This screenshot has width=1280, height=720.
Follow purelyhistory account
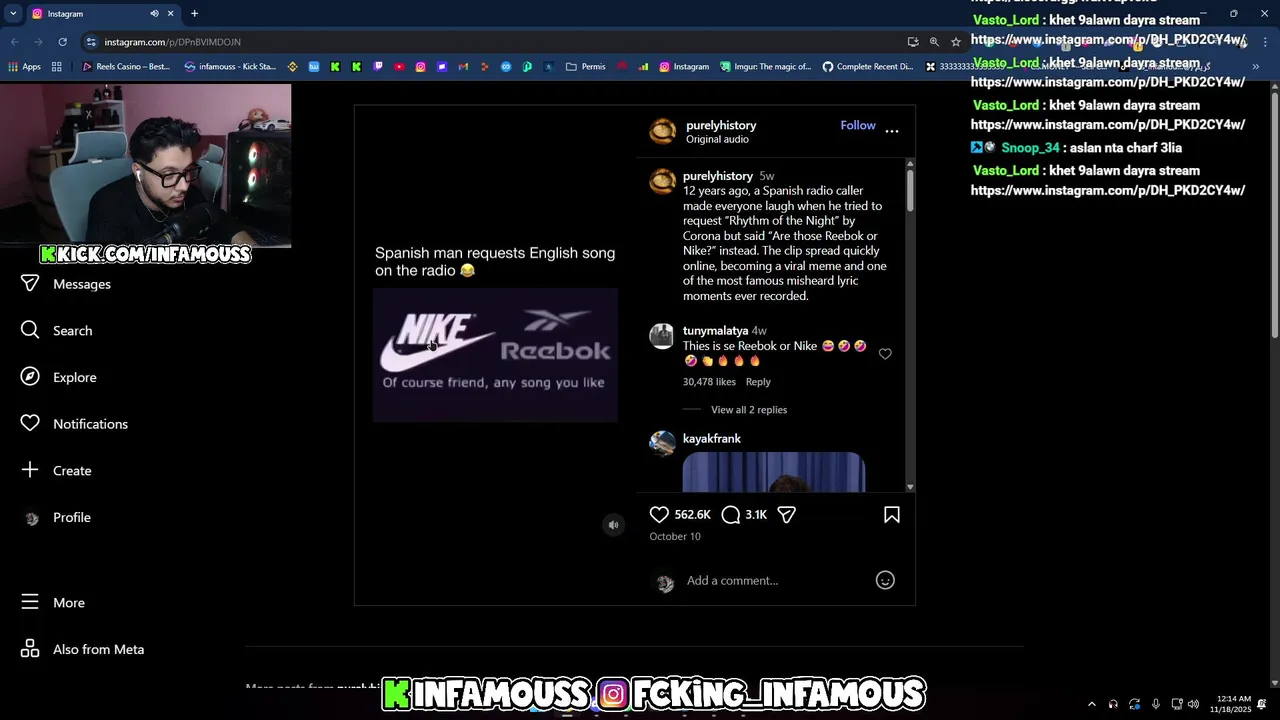[858, 125]
